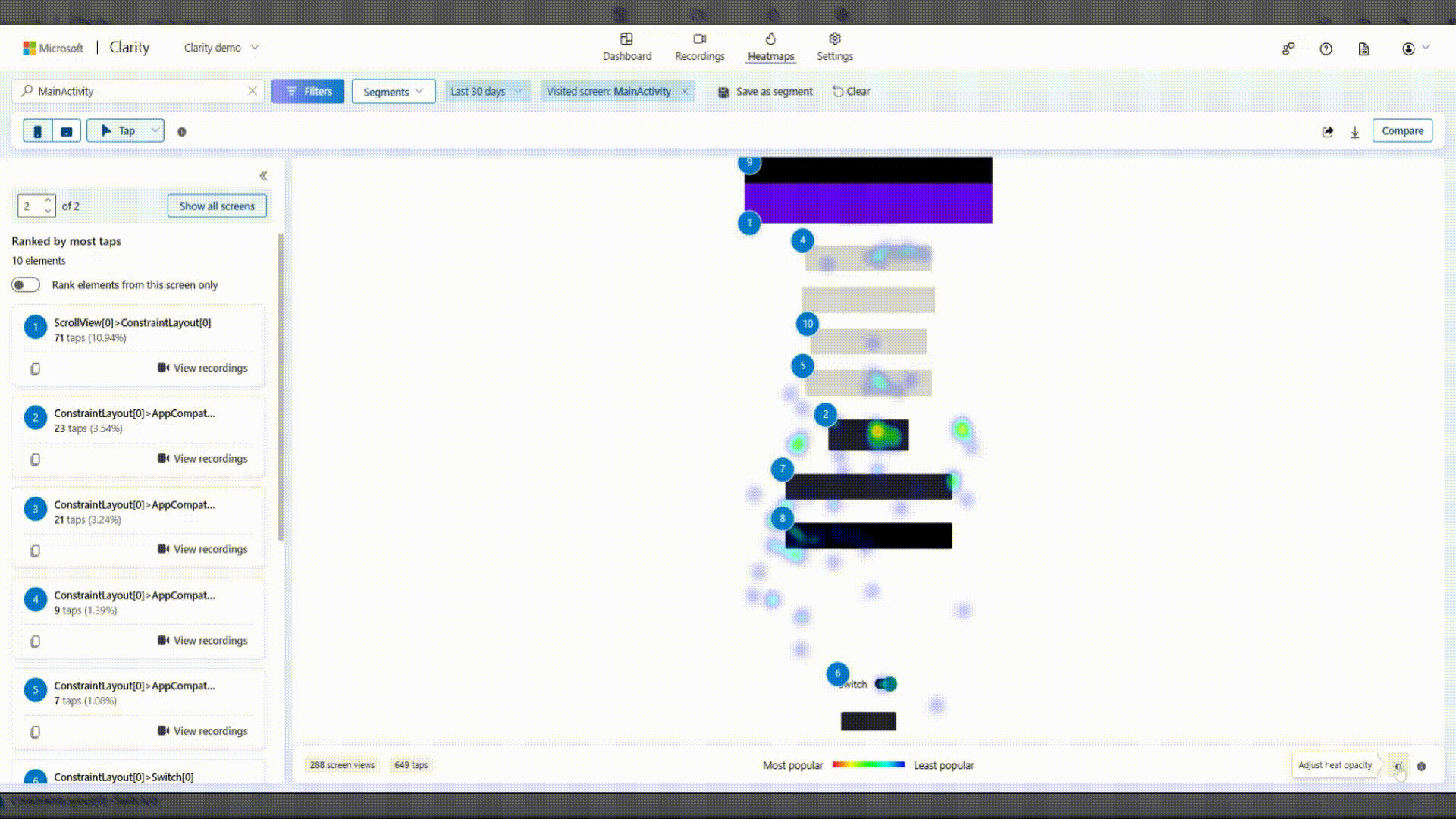Click the Clear filters button
This screenshot has width=1456, height=819.
tap(852, 91)
